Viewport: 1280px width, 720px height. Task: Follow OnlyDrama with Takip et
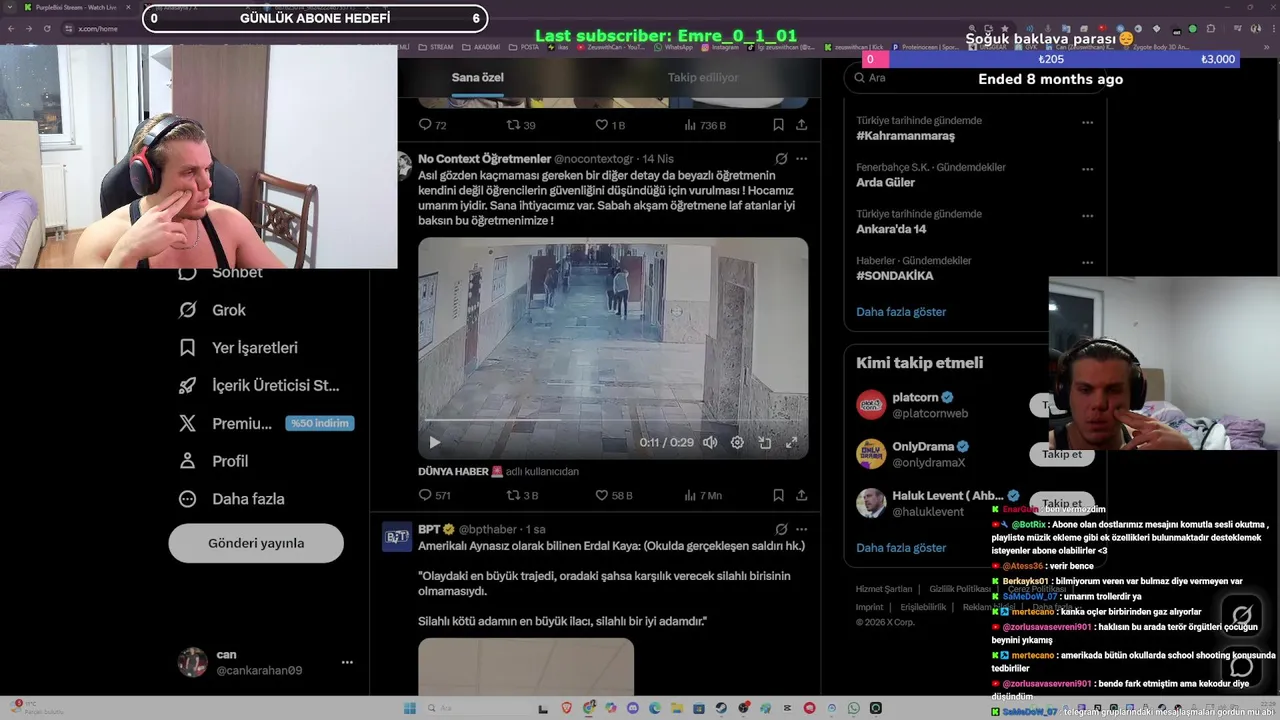tap(1062, 454)
